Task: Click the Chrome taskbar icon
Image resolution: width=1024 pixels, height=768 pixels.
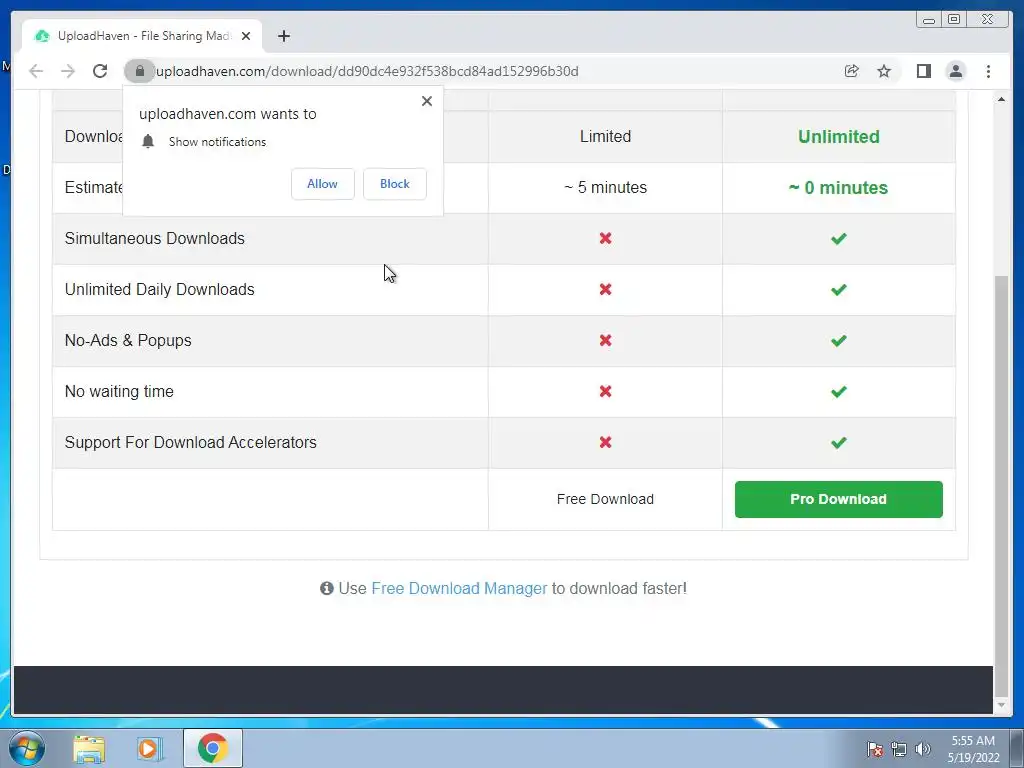Action: pyautogui.click(x=212, y=748)
